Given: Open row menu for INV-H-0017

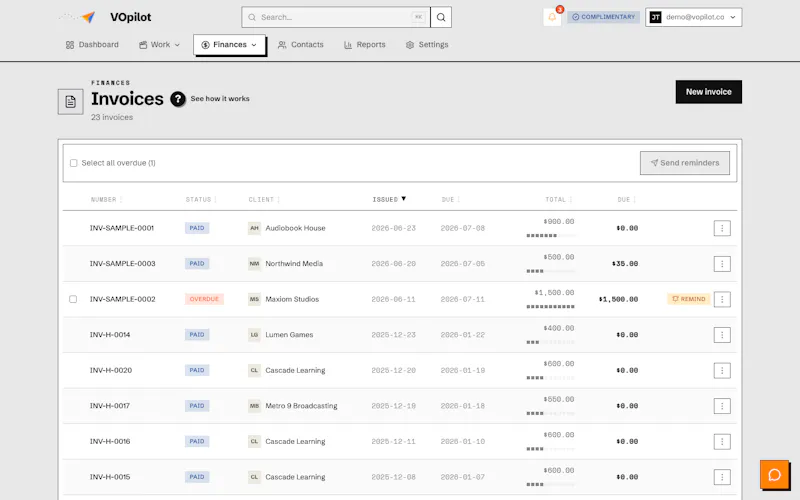Looking at the screenshot, I should tap(722, 406).
